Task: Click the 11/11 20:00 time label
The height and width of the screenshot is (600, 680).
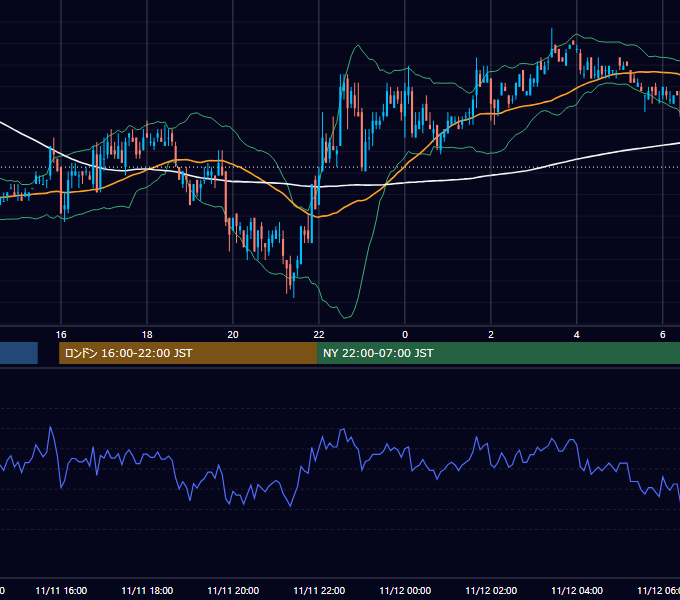Action: pyautogui.click(x=233, y=590)
